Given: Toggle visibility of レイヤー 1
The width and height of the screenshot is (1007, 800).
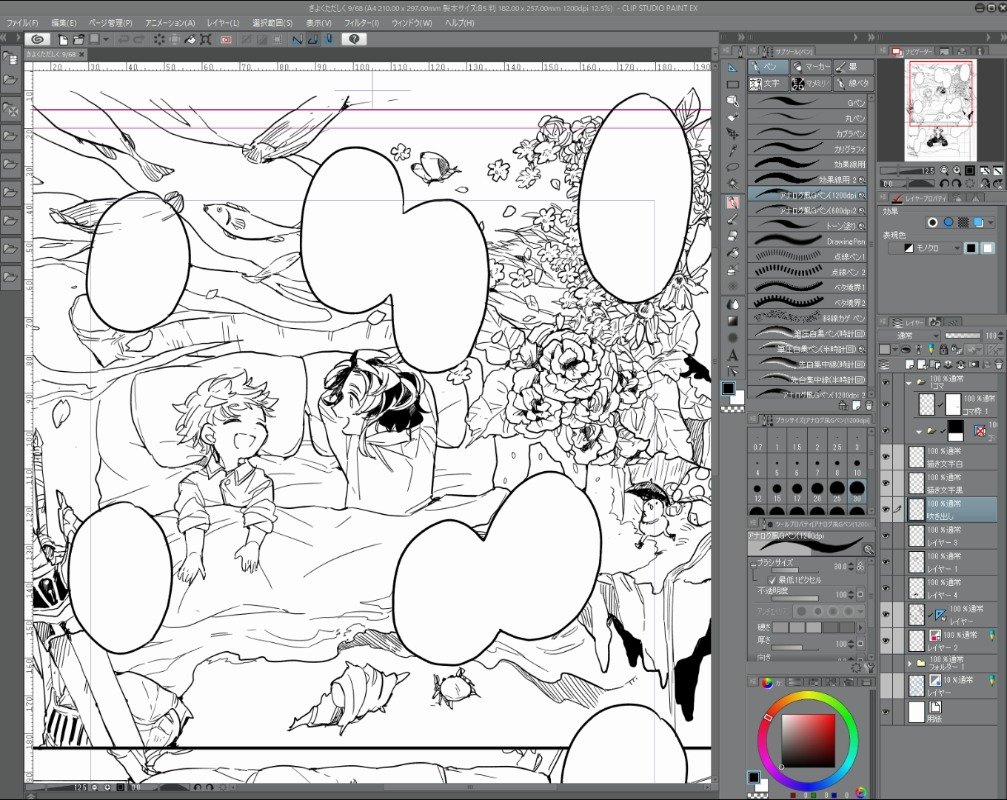Looking at the screenshot, I should pyautogui.click(x=886, y=562).
